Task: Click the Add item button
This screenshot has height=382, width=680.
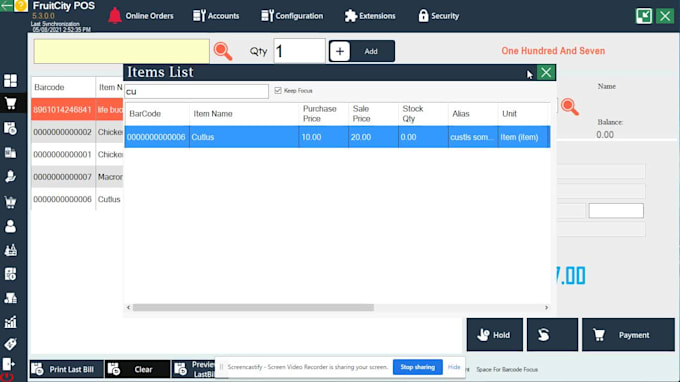Action: click(362, 51)
